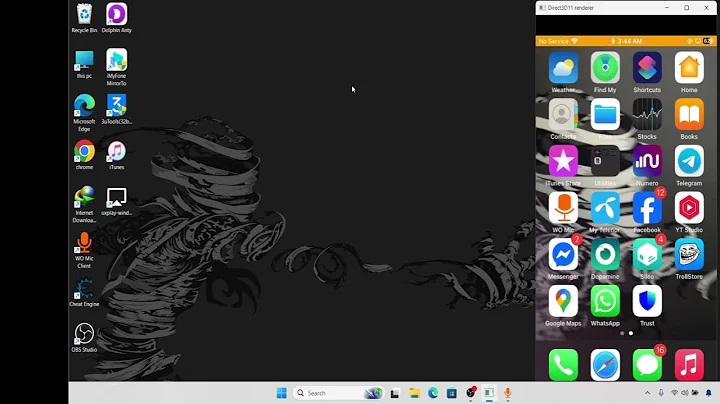This screenshot has width=720, height=404.
Task: Tap the Sileo app icon
Action: [647, 254]
